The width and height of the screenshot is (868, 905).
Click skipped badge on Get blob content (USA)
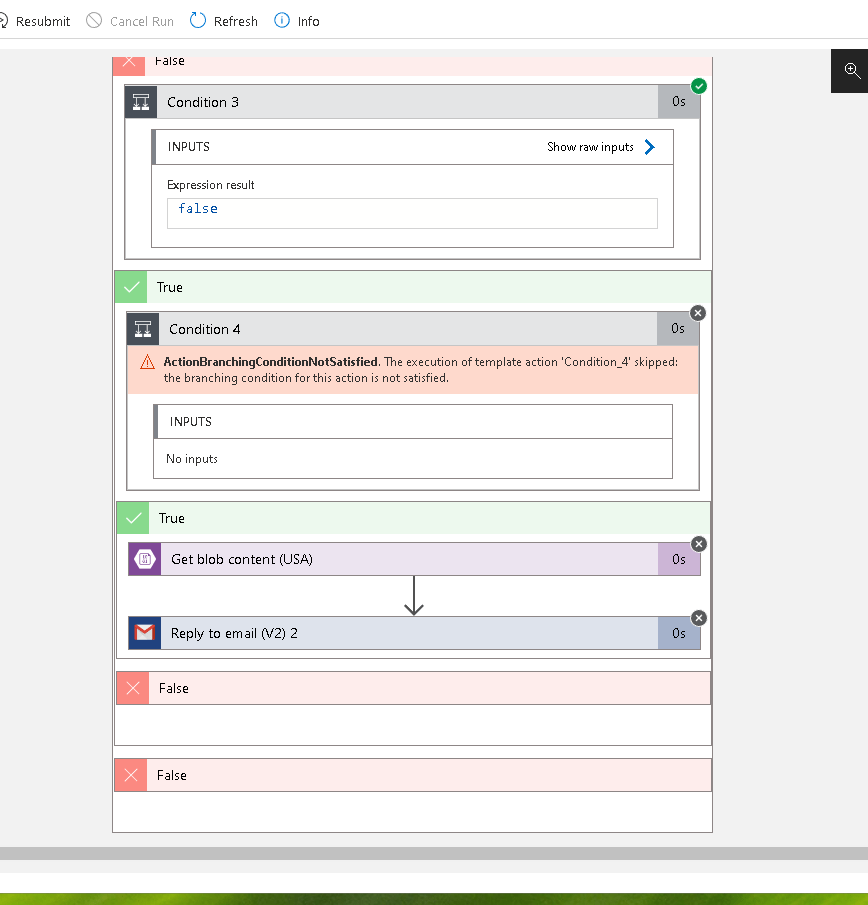(x=698, y=544)
